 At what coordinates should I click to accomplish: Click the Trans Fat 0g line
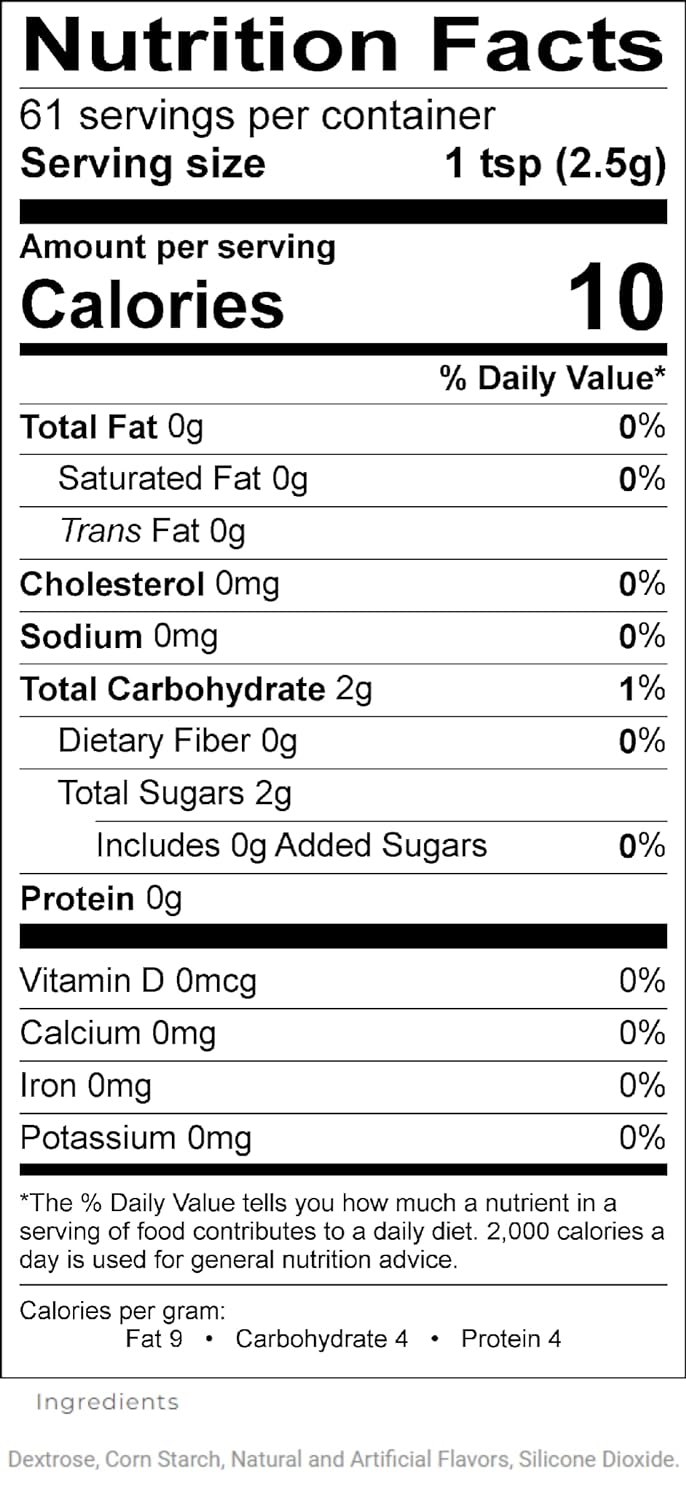tap(152, 531)
